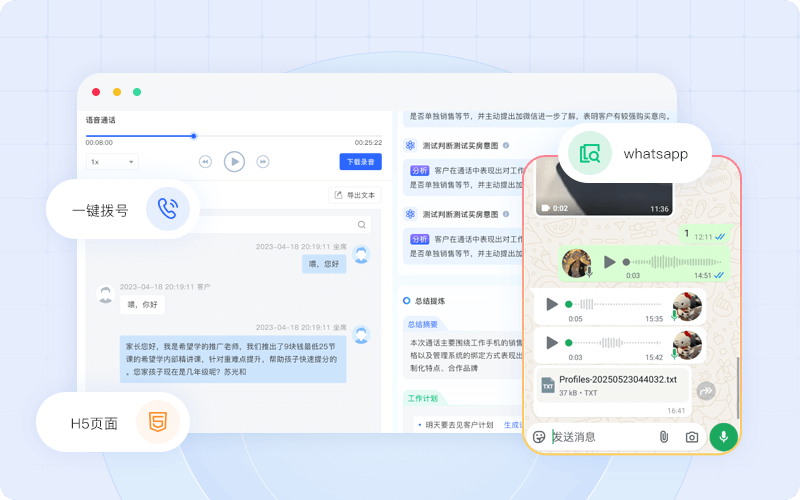Click the 导出文本 export text button
The image size is (800, 500).
click(x=355, y=195)
